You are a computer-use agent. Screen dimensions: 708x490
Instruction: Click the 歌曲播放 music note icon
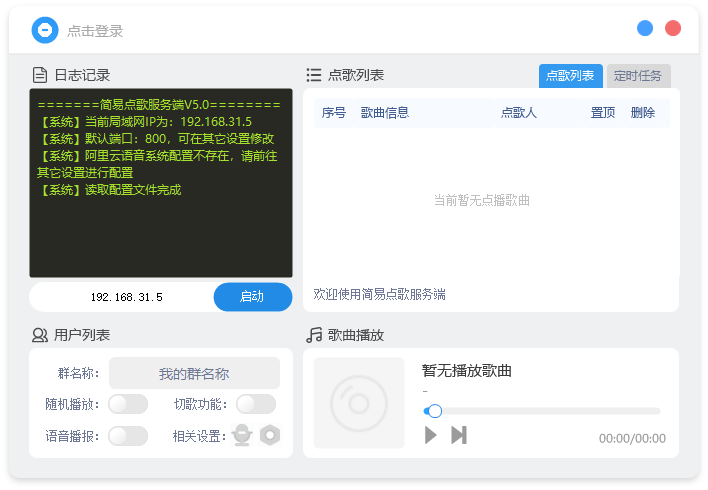pyautogui.click(x=314, y=335)
